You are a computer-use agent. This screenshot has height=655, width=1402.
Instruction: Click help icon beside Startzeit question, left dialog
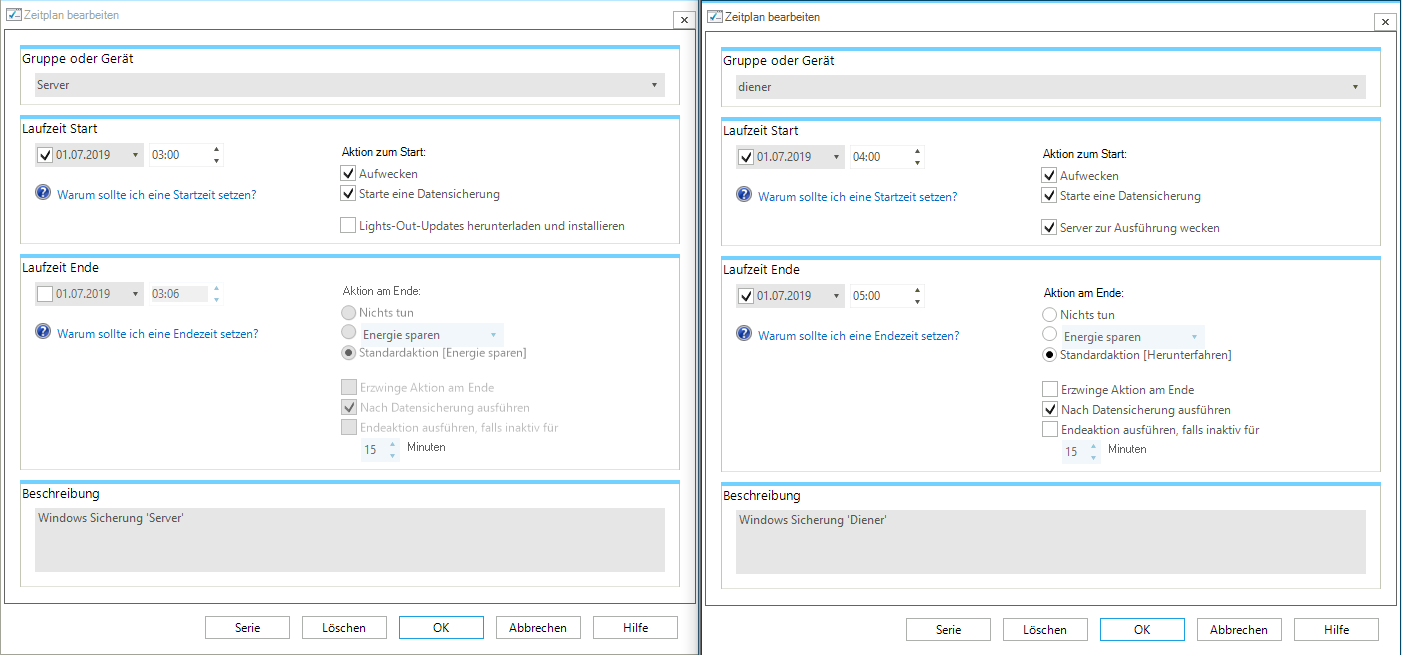(x=43, y=194)
